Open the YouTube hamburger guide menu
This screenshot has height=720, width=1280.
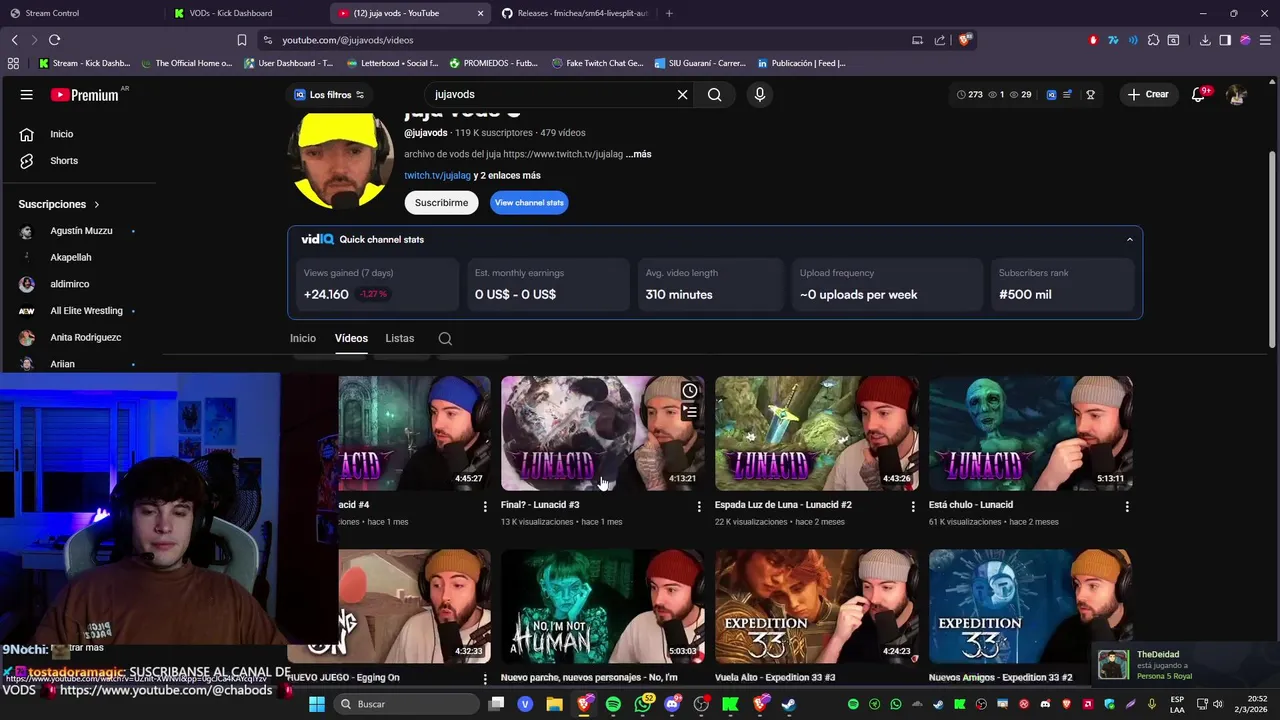27,95
